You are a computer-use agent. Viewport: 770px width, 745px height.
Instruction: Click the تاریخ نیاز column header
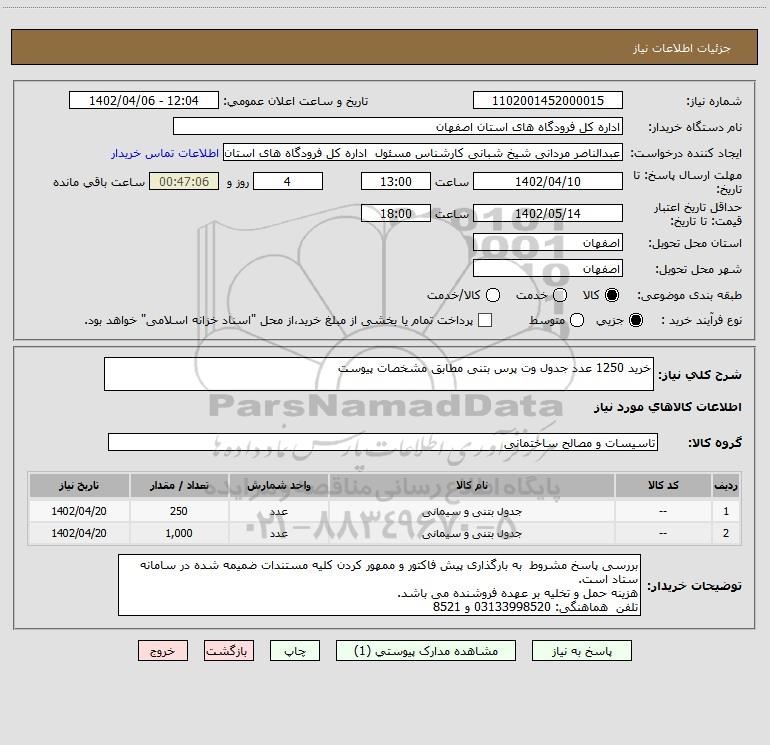[79, 486]
